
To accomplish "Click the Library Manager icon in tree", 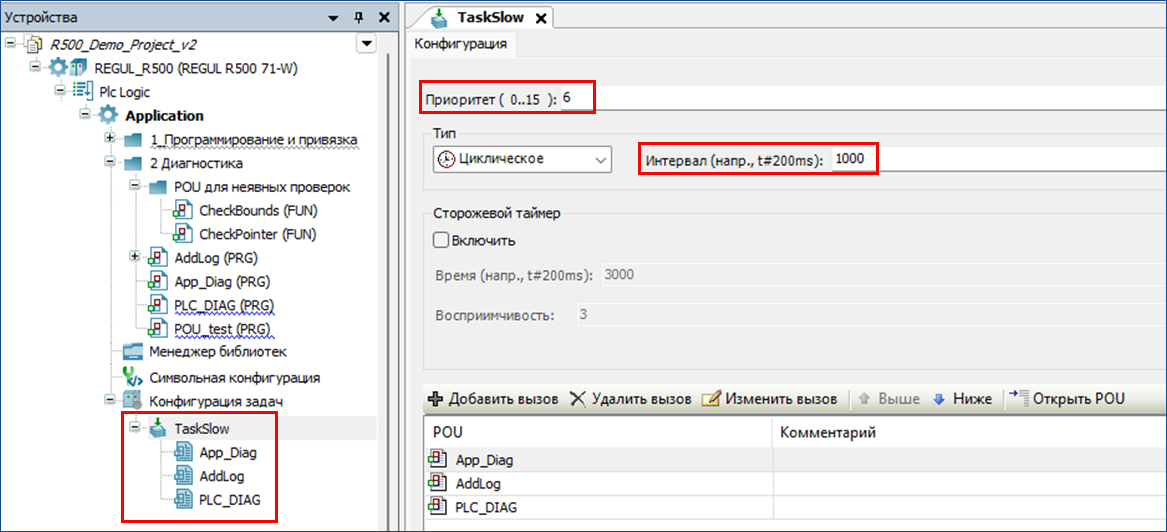I will pos(133,352).
